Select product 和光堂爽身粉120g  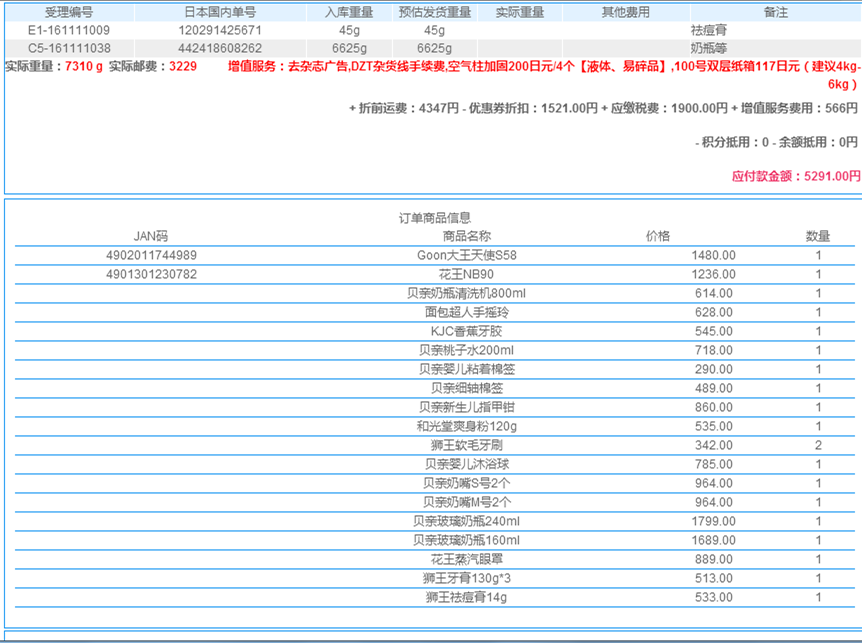467,426
